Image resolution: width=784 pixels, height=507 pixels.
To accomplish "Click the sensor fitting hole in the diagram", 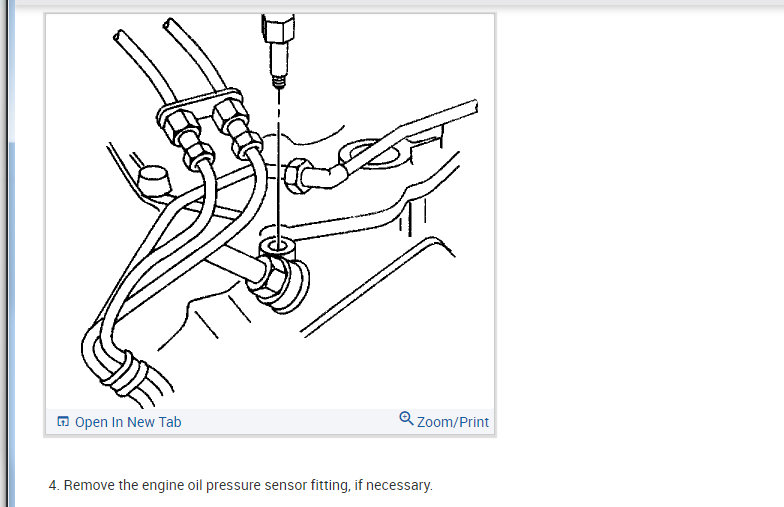I will tap(276, 246).
